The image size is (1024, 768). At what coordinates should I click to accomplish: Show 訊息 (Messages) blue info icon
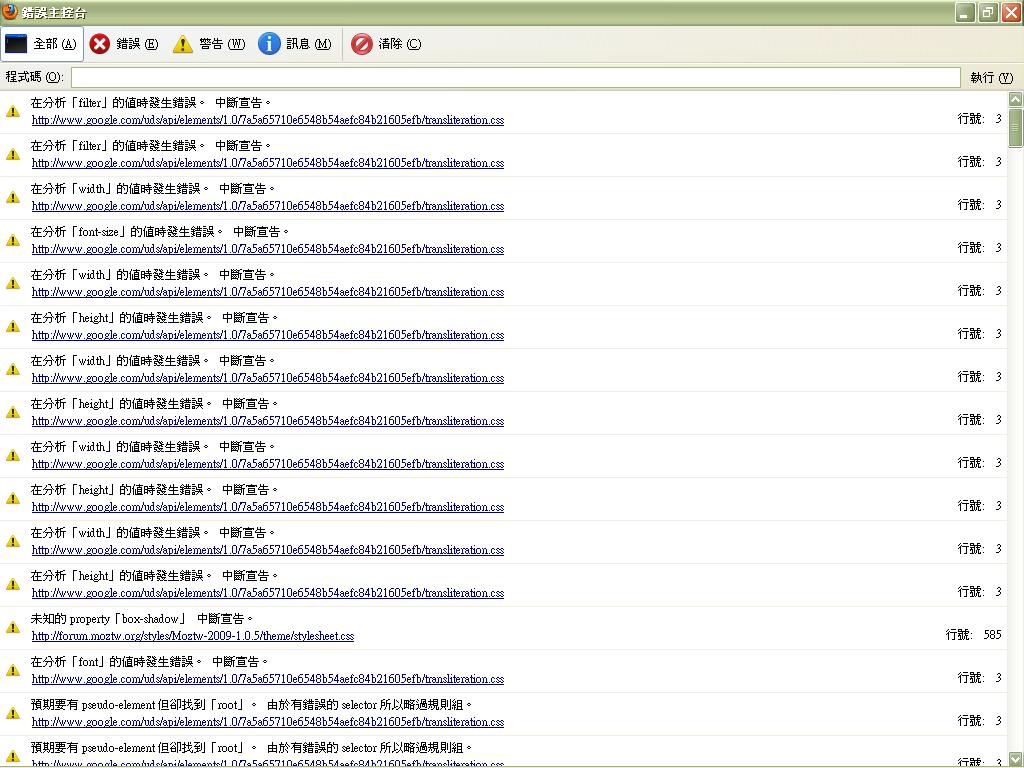(x=269, y=44)
